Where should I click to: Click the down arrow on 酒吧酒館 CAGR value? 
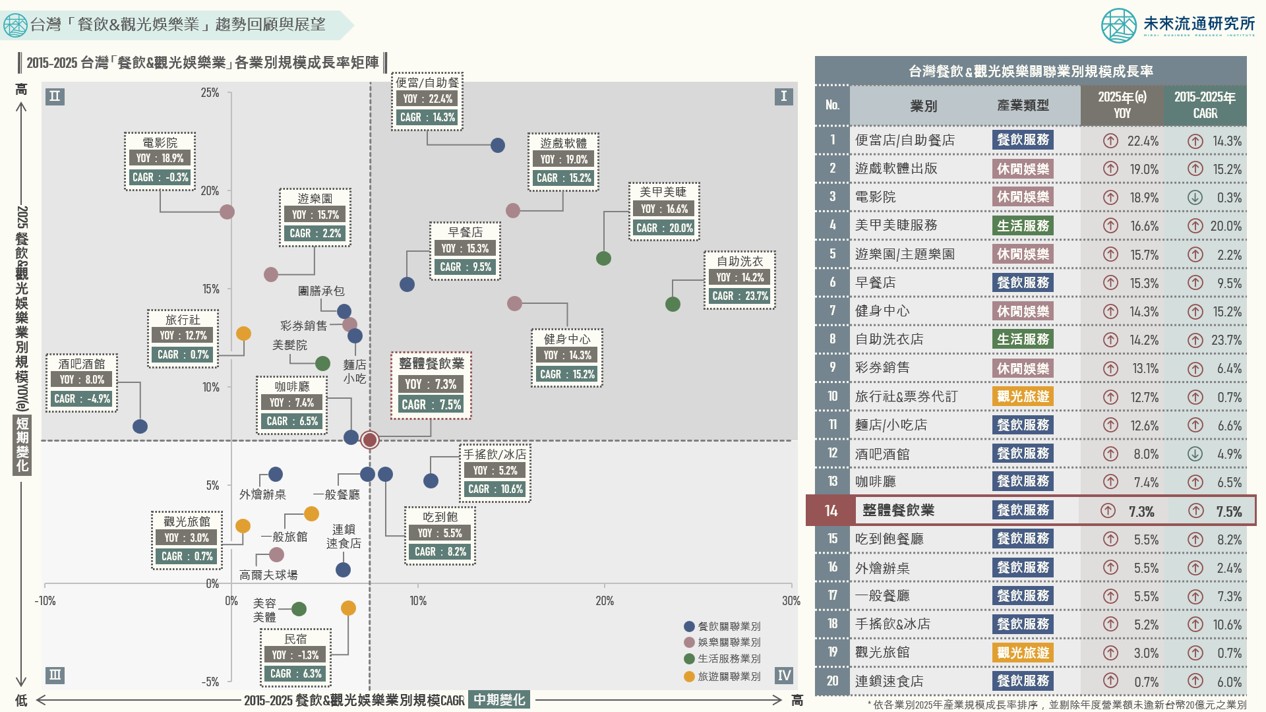point(1196,455)
